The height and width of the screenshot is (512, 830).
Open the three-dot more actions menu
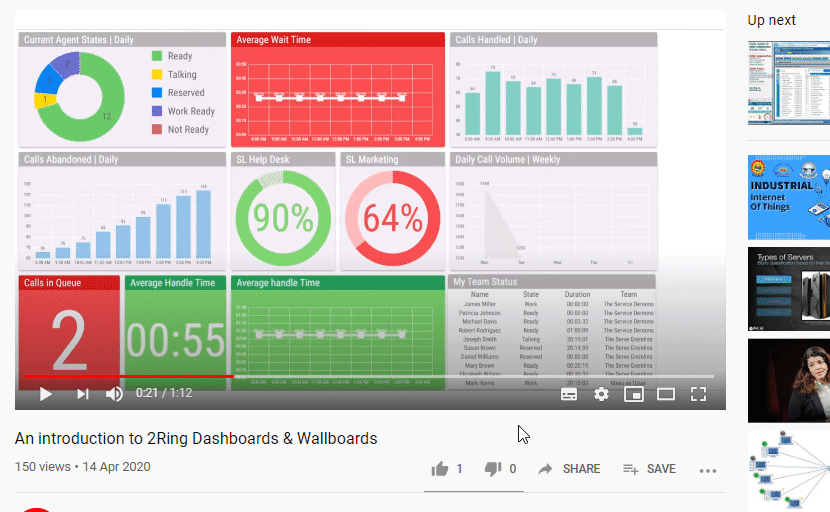coord(708,470)
